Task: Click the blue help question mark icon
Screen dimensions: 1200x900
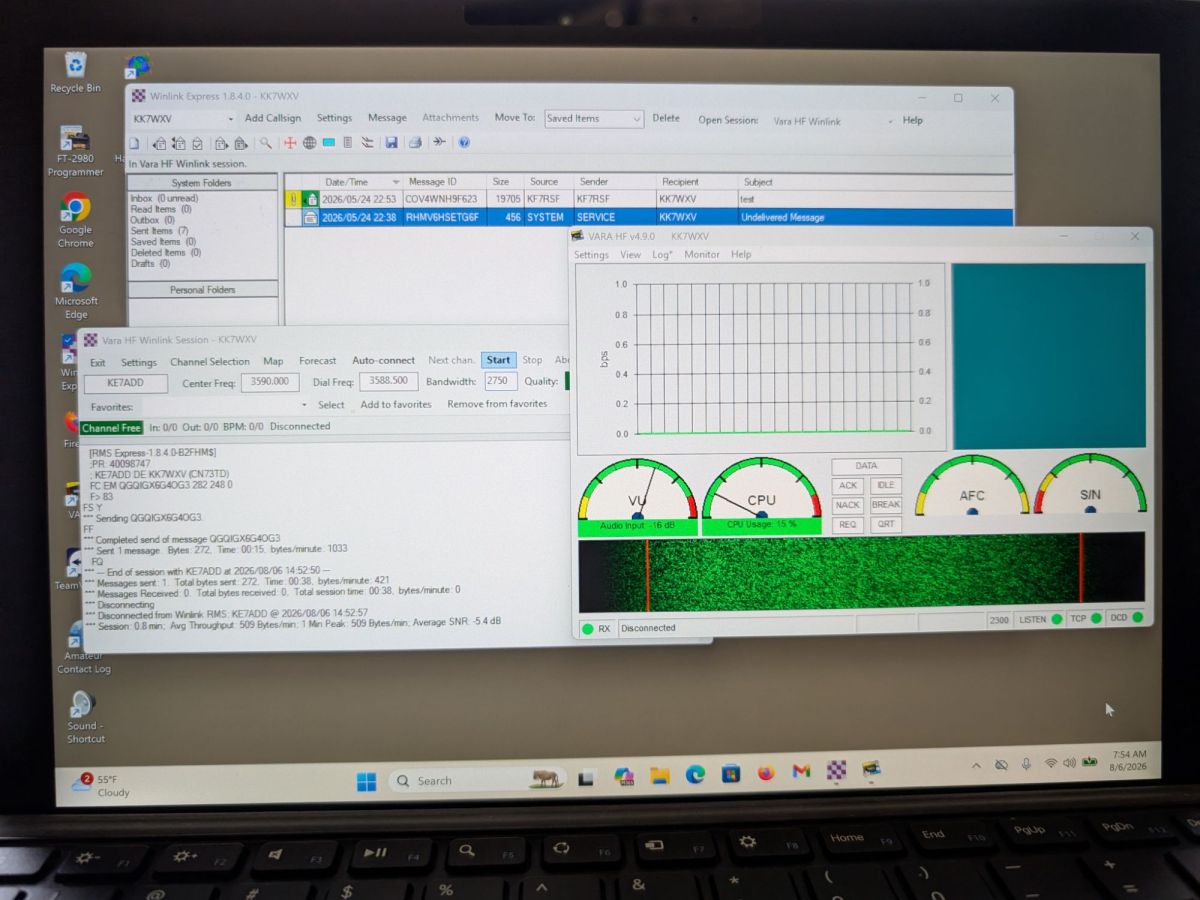Action: 464,143
